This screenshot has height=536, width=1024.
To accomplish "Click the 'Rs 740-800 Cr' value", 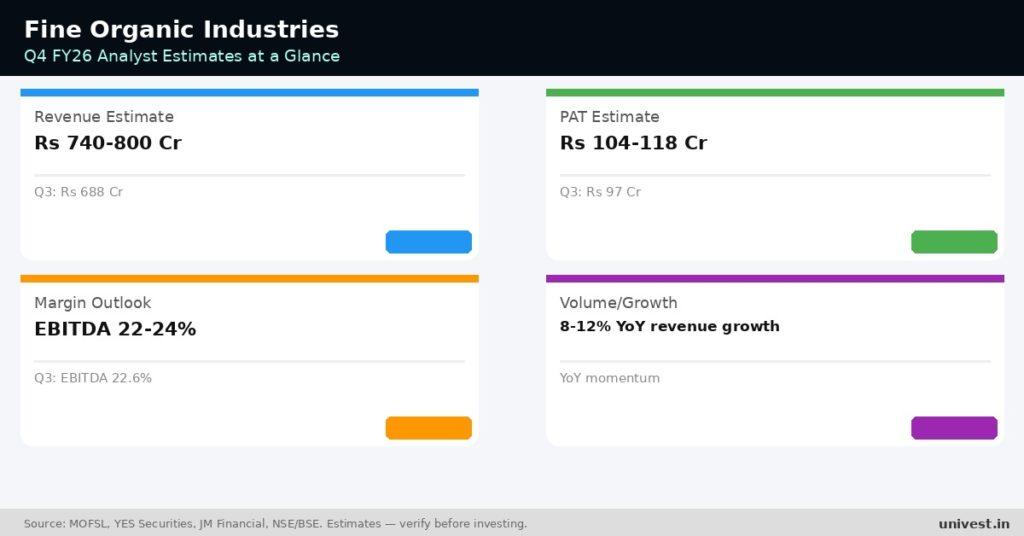I will [x=108, y=142].
